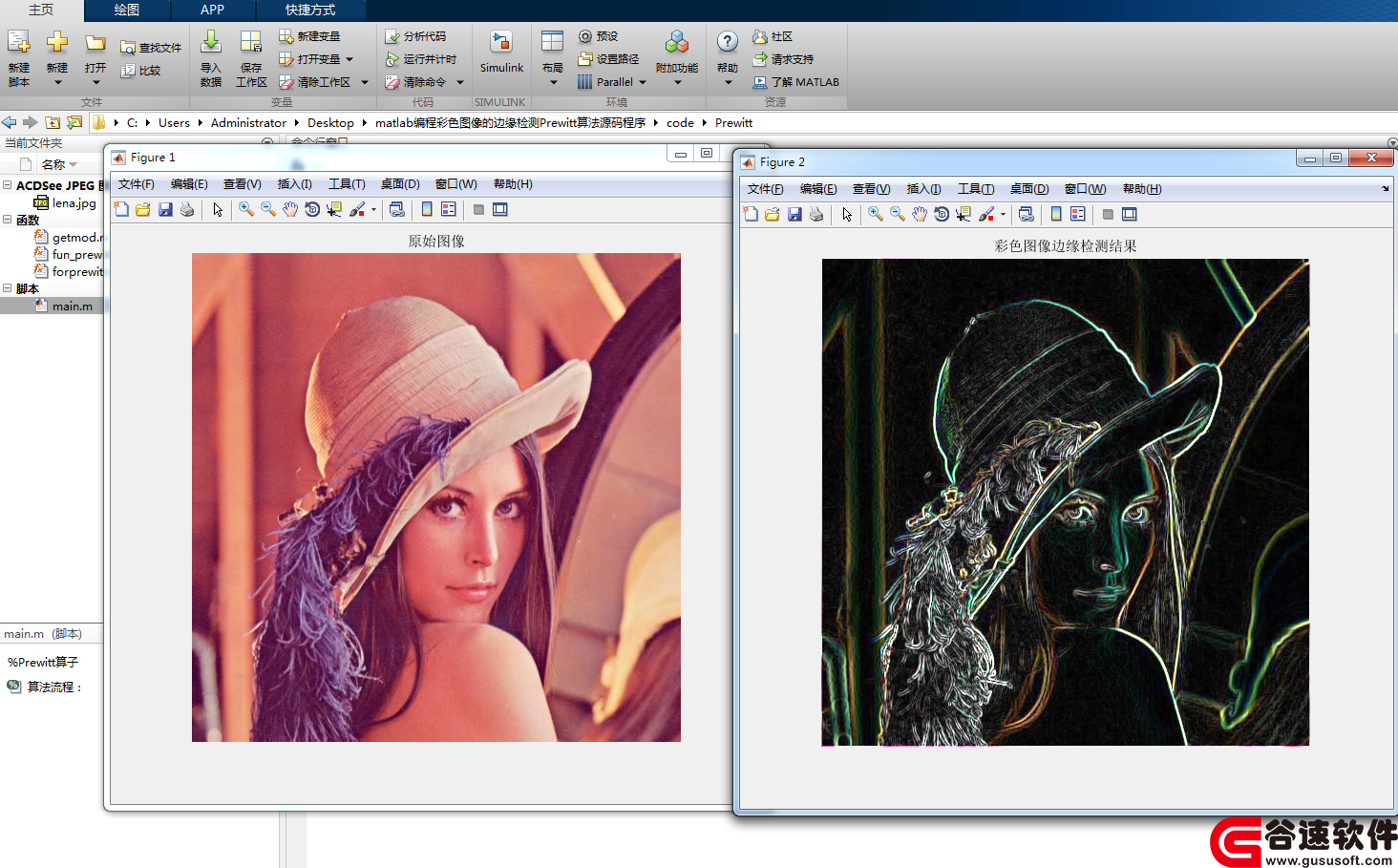Screen dimensions: 1398x868
Task: Click the Zoom Out icon in Figure 1
Action: 268,209
